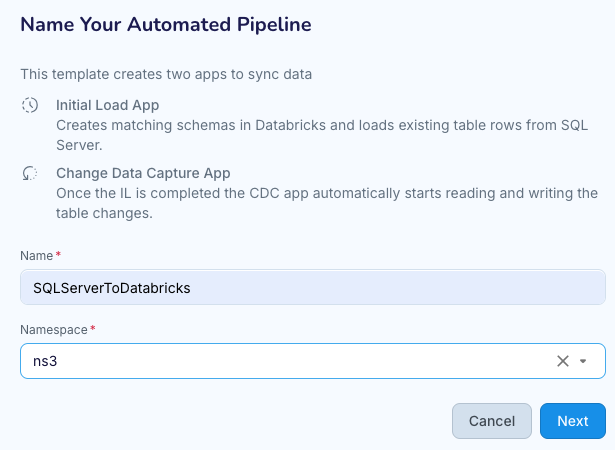Image resolution: width=615 pixels, height=450 pixels.
Task: Click the Initial Load App description paragraph
Action: coord(320,135)
